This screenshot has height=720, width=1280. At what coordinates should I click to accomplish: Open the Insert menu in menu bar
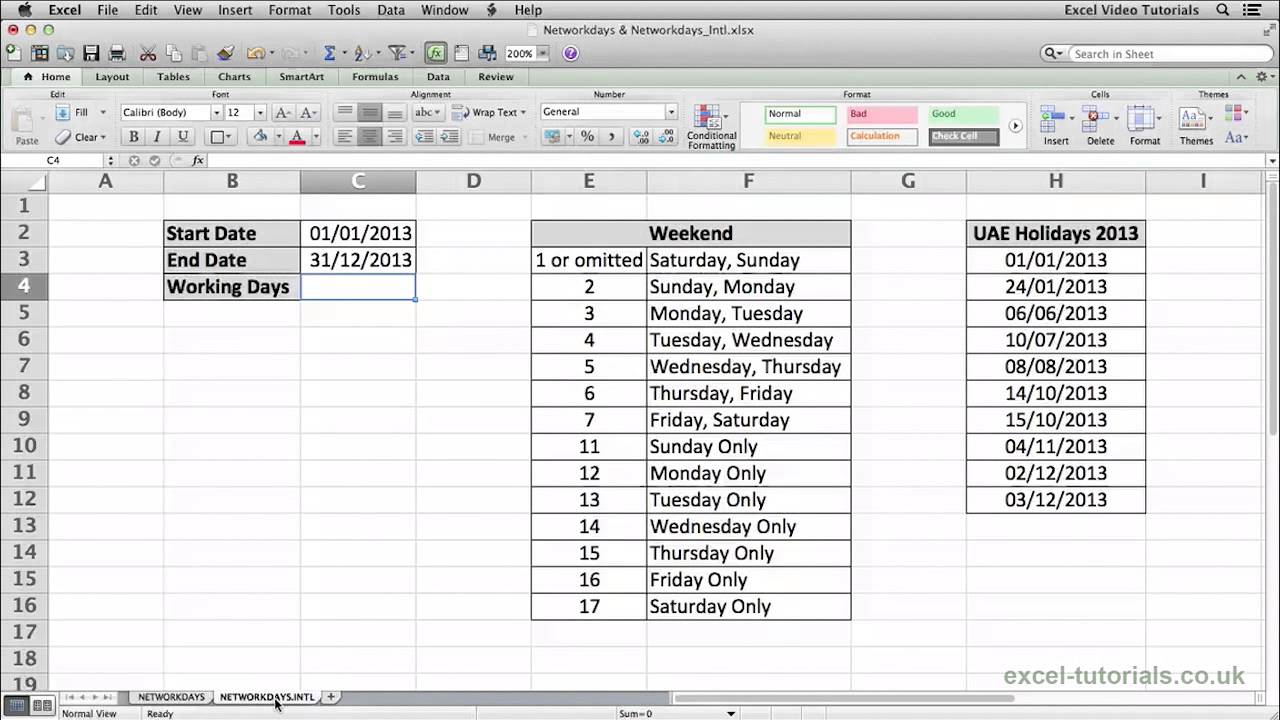[x=235, y=10]
